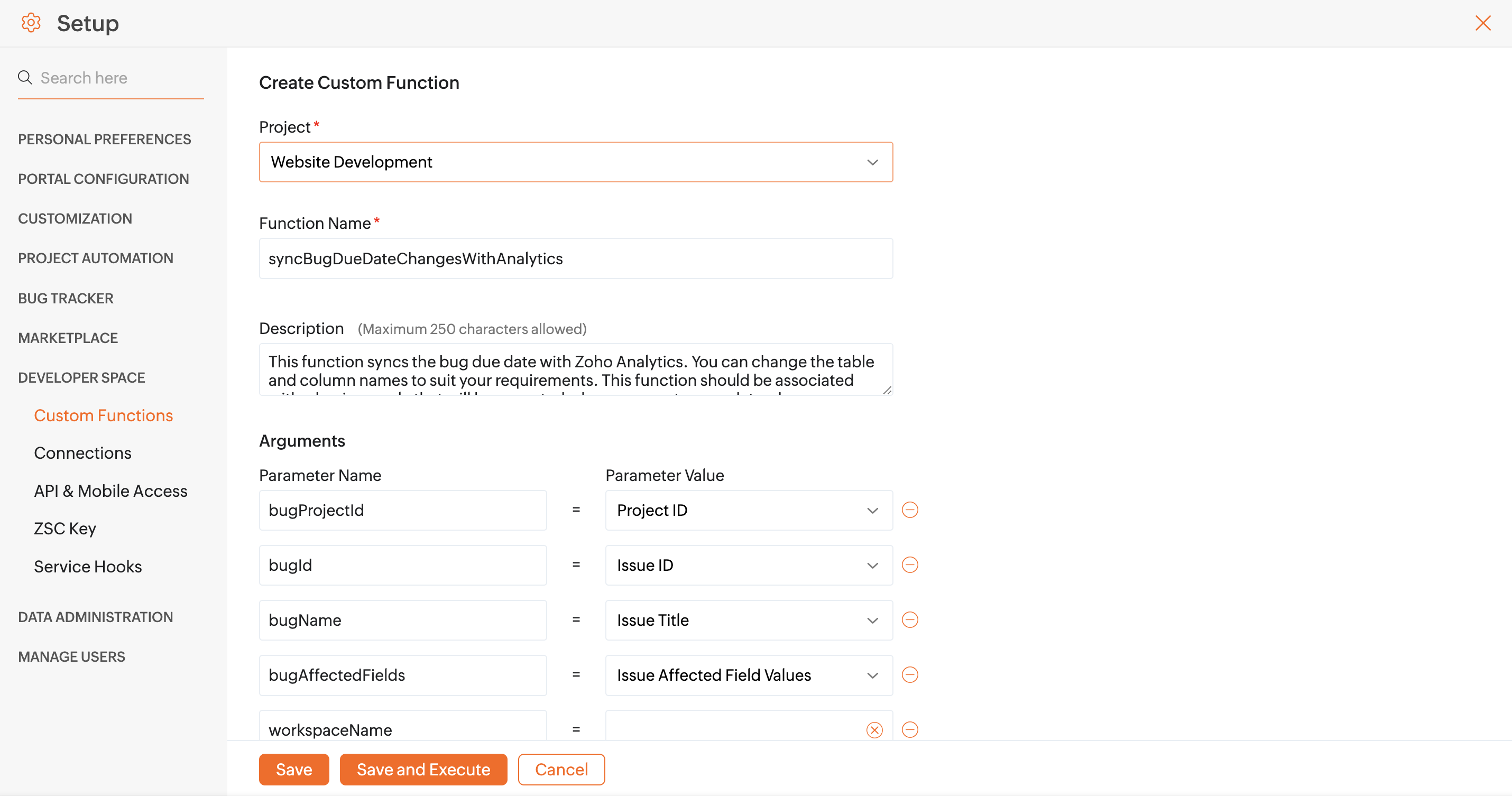Remove the bugProjectId argument row
This screenshot has height=796, width=1512.
tap(910, 510)
